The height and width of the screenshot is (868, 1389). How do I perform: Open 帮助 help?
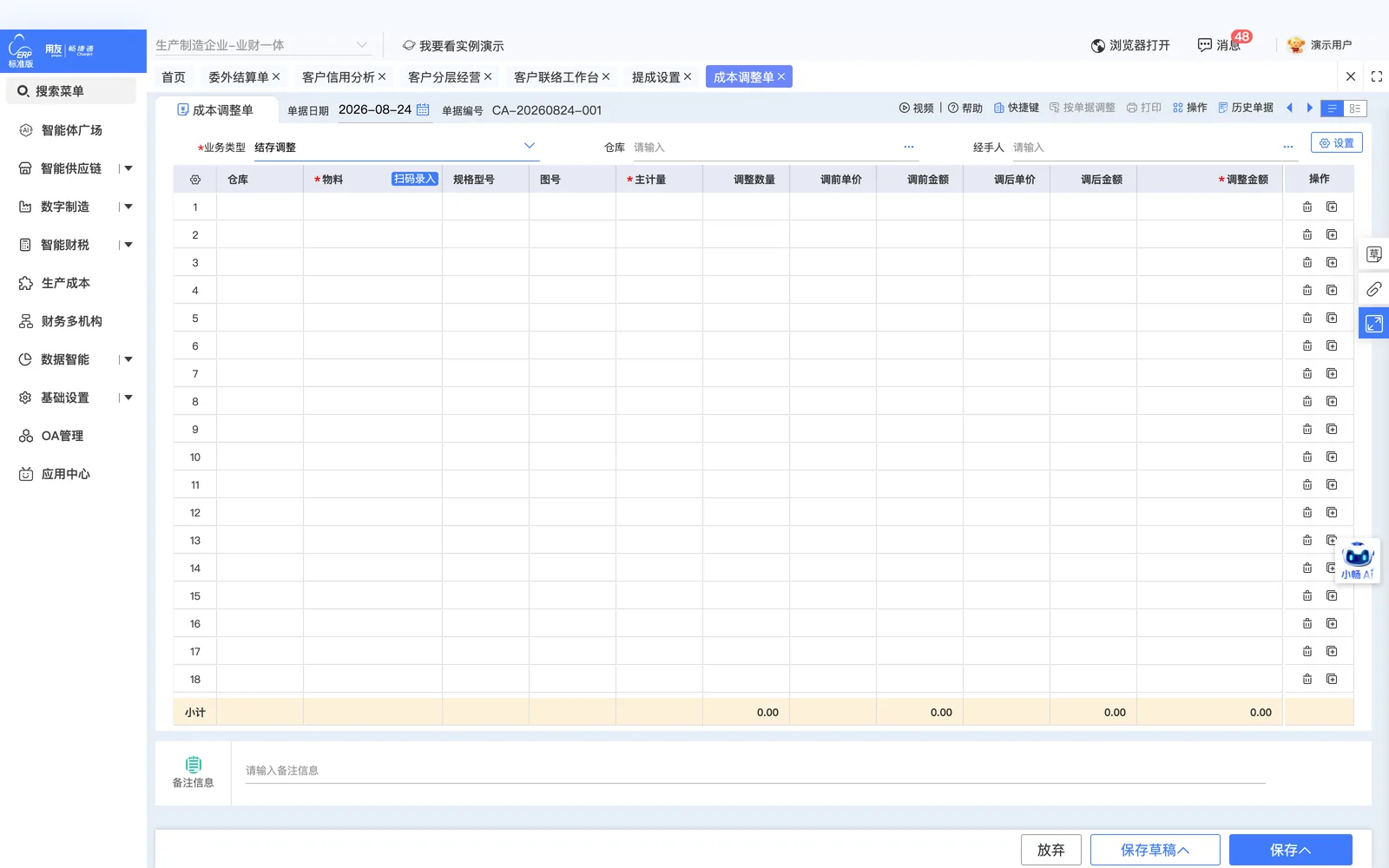click(964, 108)
